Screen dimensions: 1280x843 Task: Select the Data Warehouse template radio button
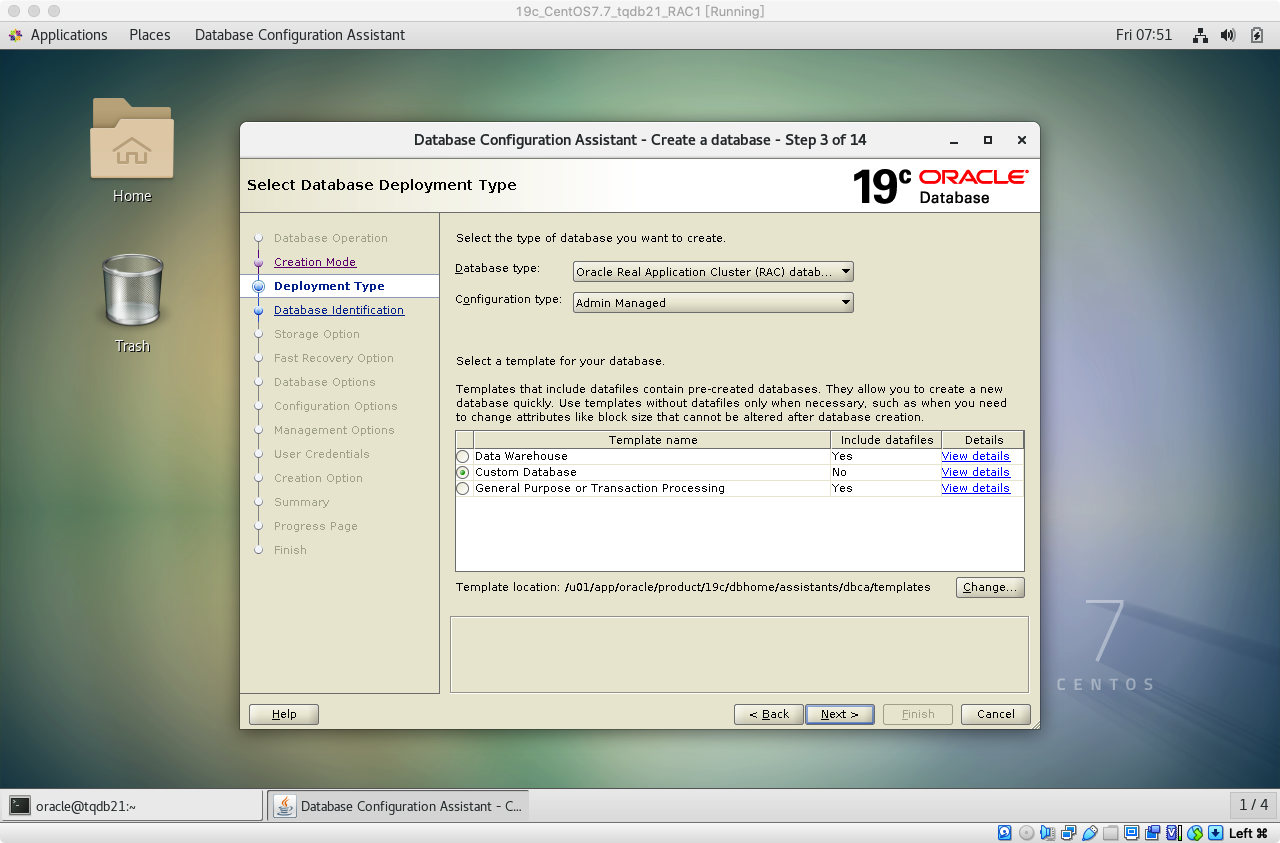463,457
